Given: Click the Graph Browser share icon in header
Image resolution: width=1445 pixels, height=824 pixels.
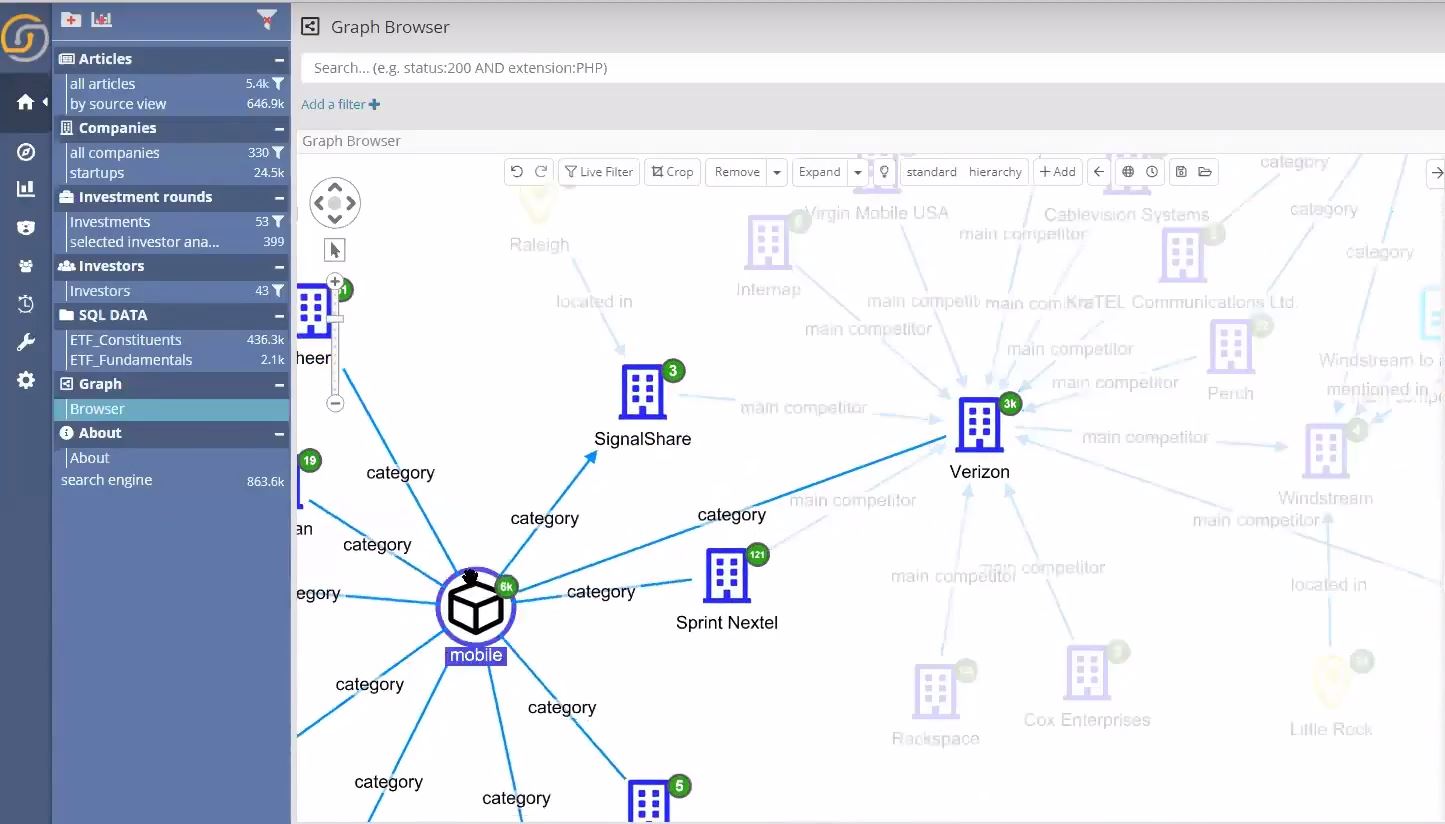Looking at the screenshot, I should coord(310,27).
